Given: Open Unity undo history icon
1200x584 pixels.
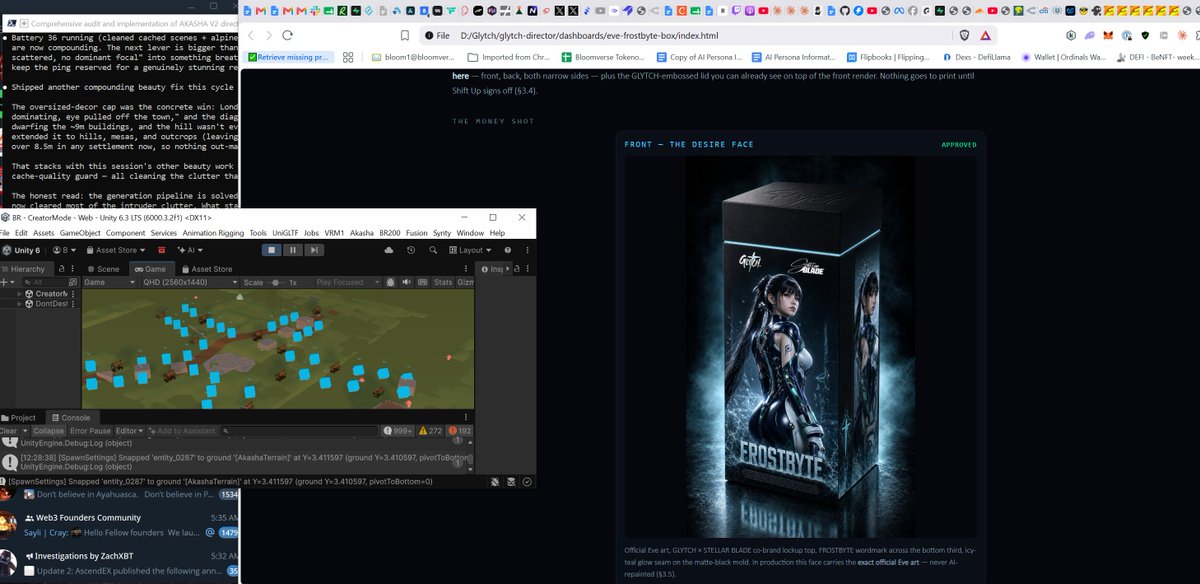Looking at the screenshot, I should (x=411, y=250).
